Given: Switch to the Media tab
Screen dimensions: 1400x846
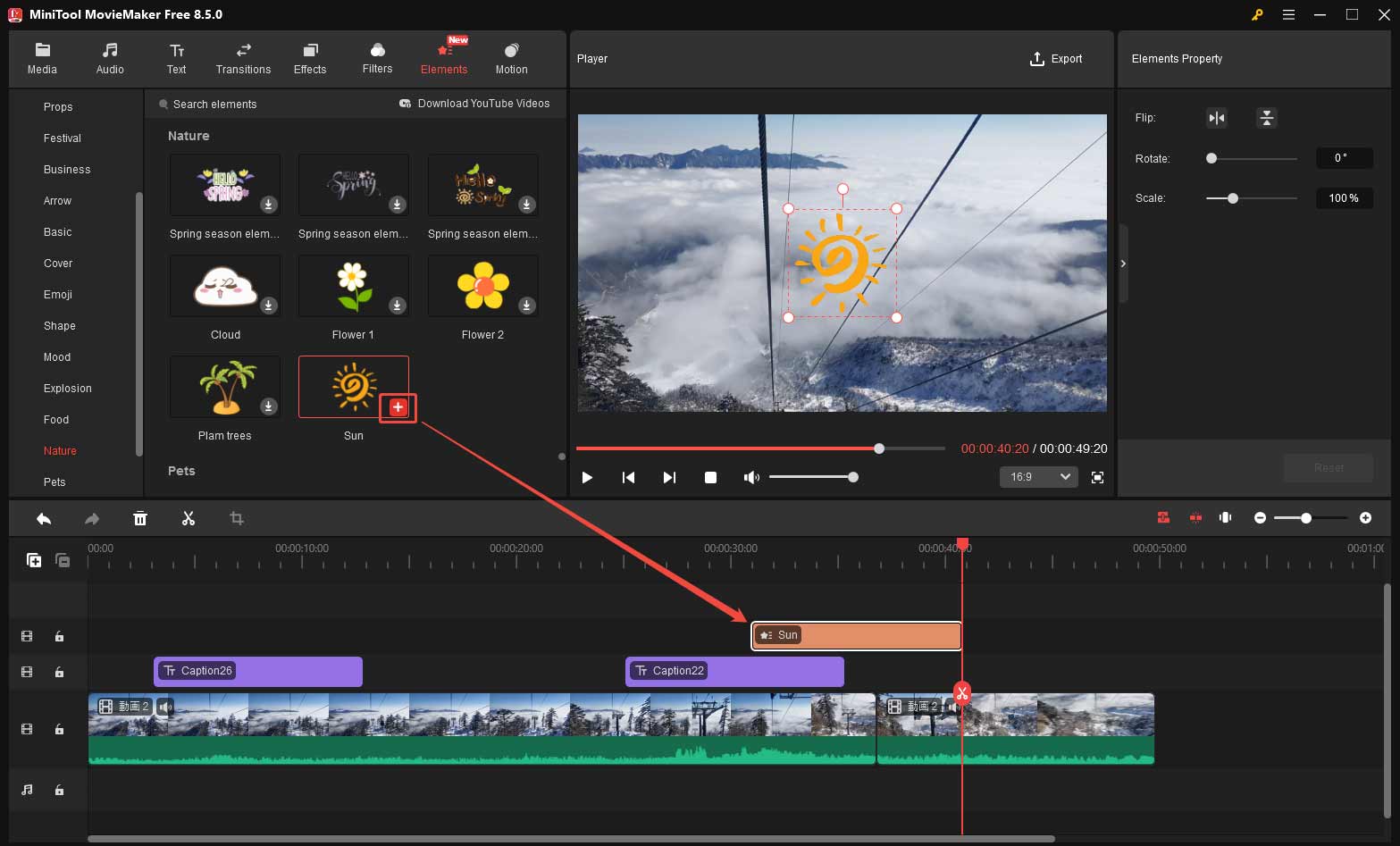Looking at the screenshot, I should point(42,58).
